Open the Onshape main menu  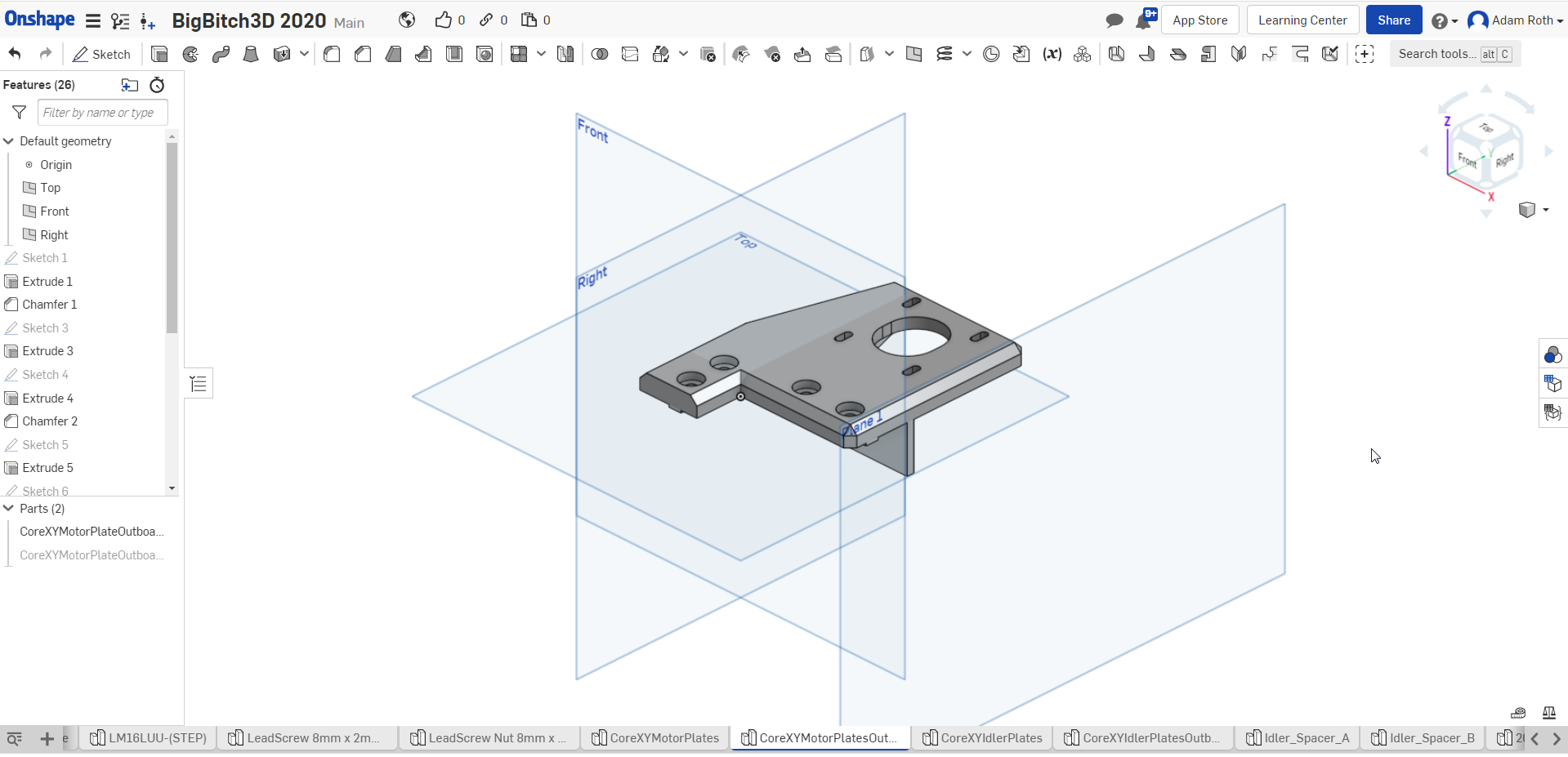[93, 20]
